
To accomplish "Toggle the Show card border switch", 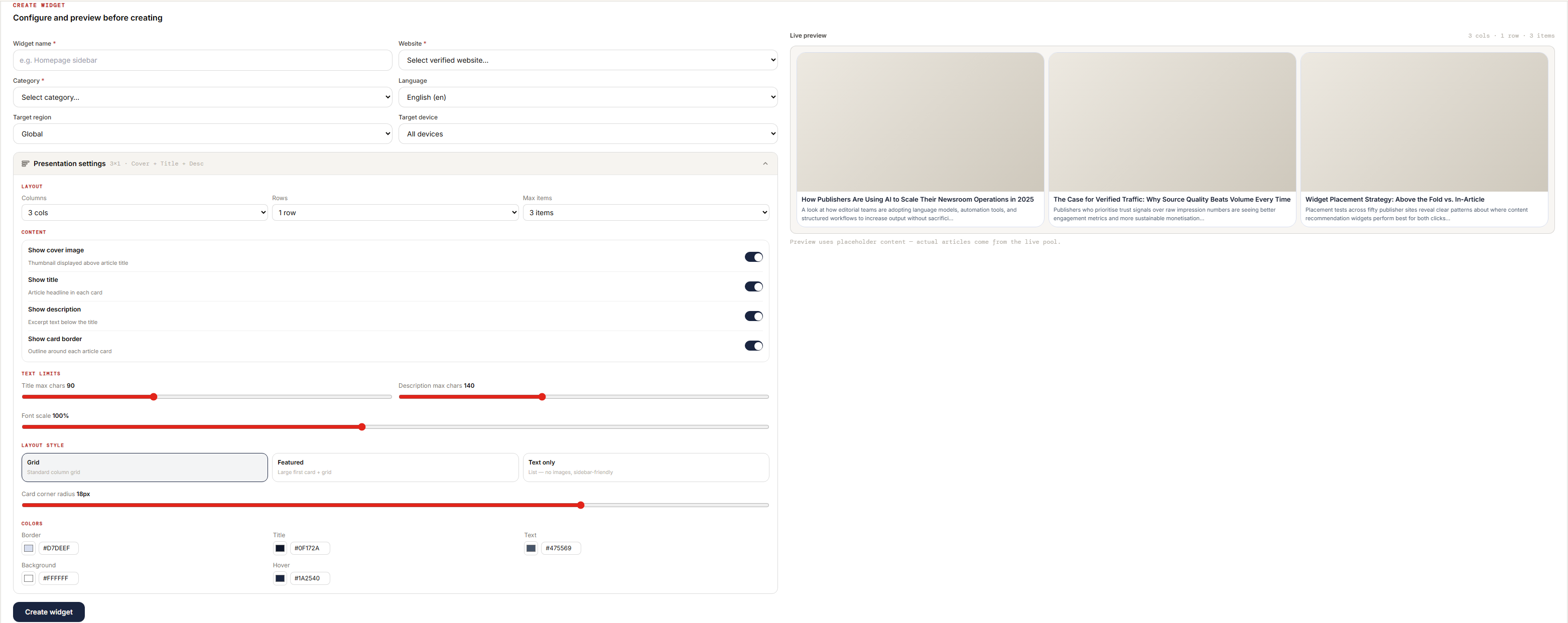I will pyautogui.click(x=753, y=346).
